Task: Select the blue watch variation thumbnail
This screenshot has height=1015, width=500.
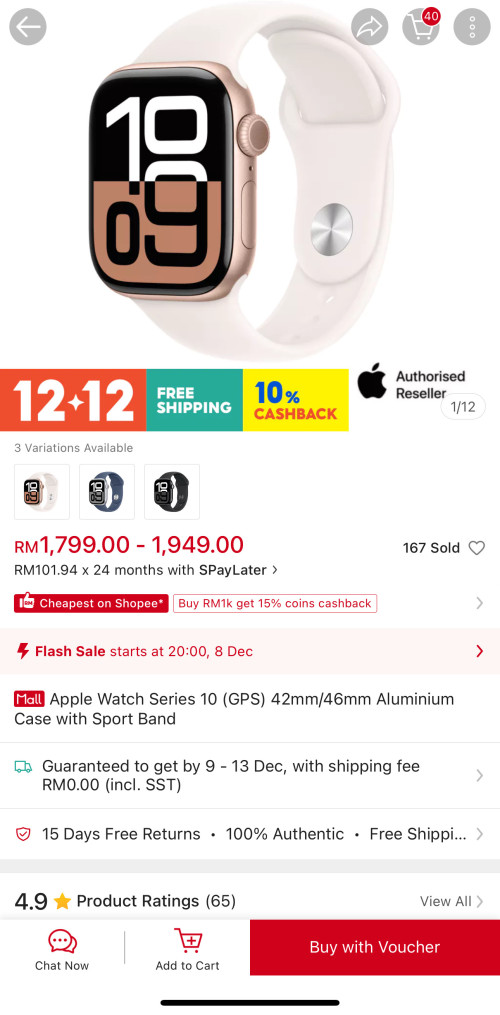Action: coord(107,492)
